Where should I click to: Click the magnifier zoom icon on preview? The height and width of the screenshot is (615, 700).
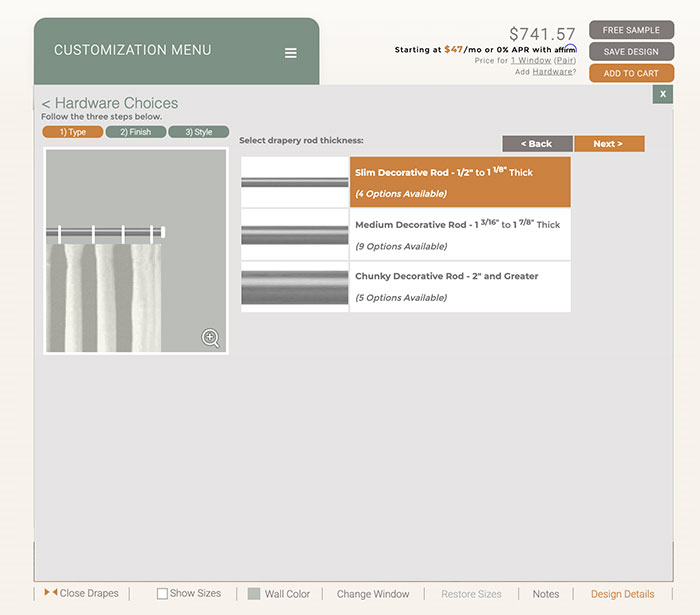pyautogui.click(x=210, y=338)
